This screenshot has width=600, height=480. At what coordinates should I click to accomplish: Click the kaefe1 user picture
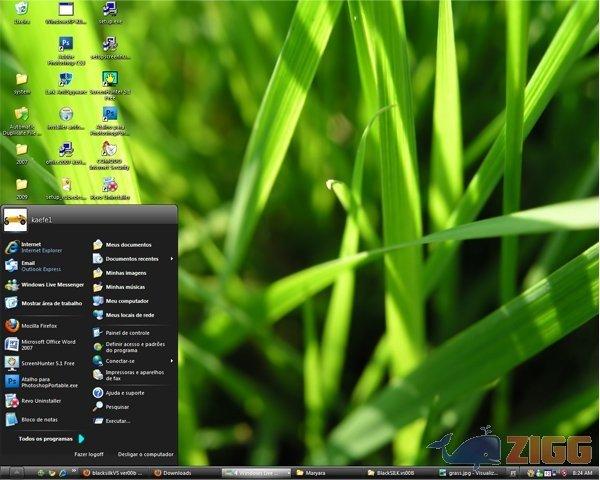[15, 217]
